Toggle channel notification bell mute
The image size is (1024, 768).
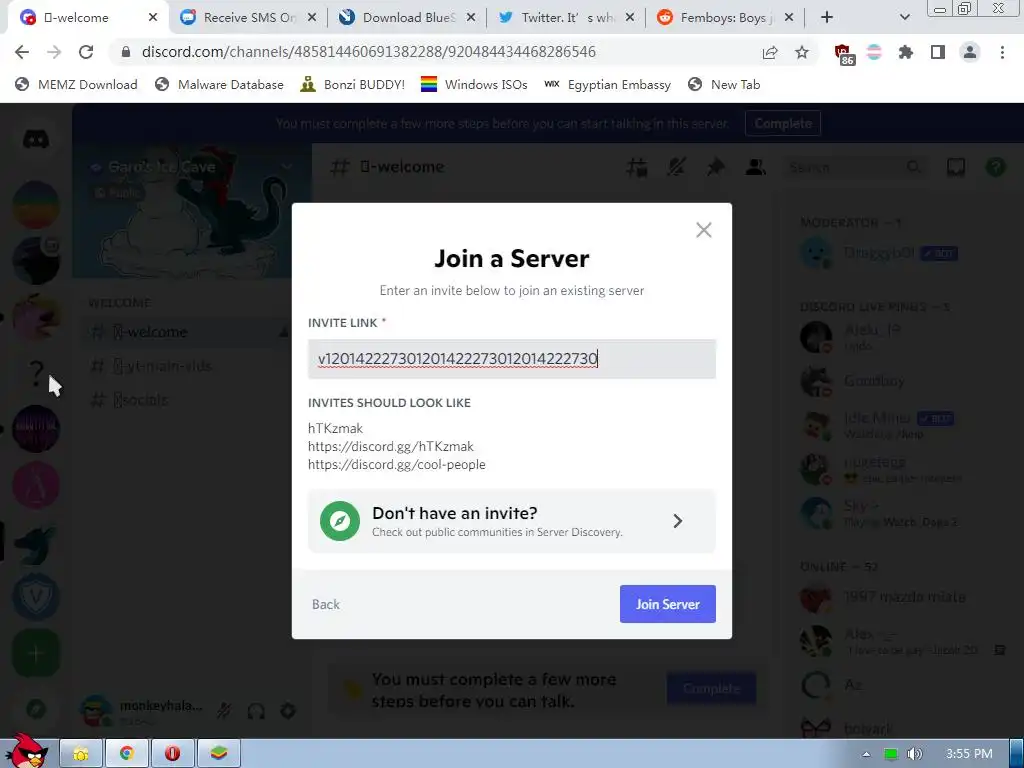pos(676,167)
